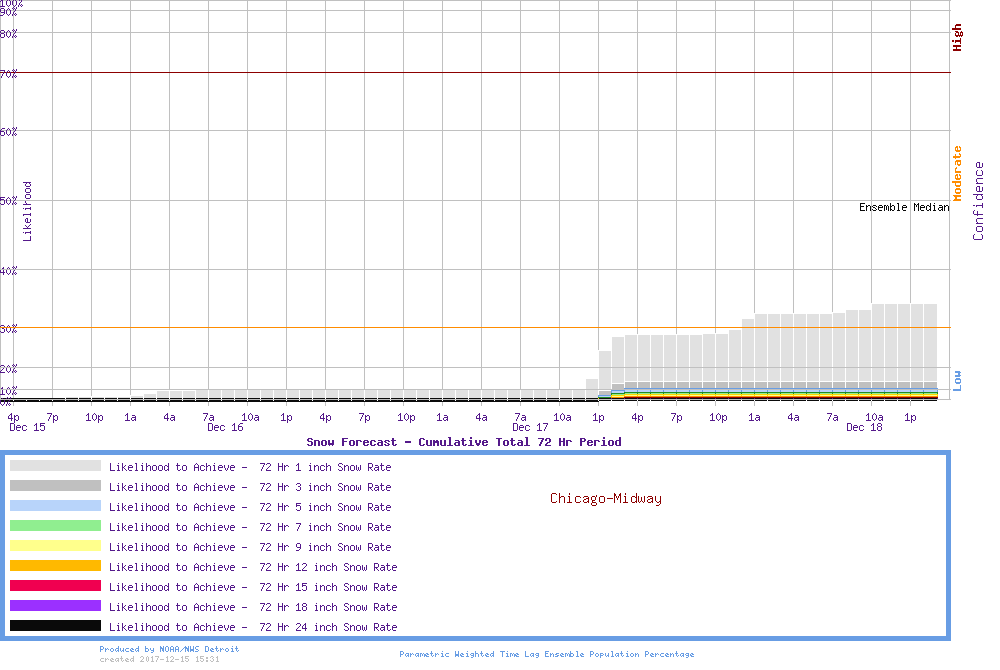Viewport: 1000px width, 670px height.
Task: Click the Produced by NOAA/NWS Detroit credit
Action: [x=169, y=649]
